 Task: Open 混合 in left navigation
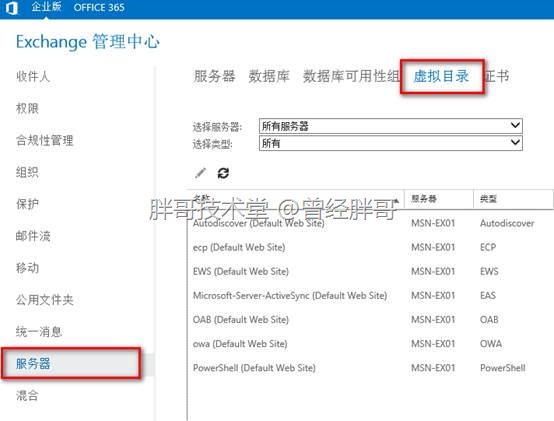pos(27,396)
